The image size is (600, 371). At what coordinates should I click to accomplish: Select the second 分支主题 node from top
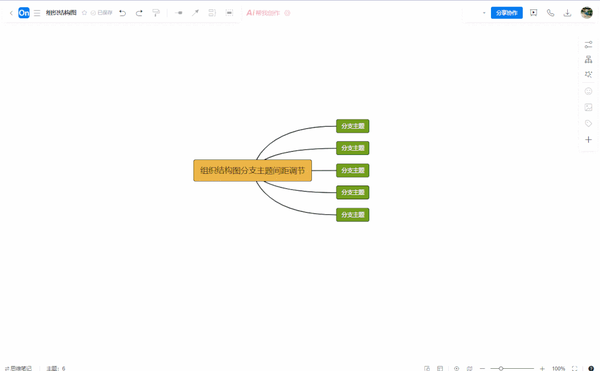352,148
